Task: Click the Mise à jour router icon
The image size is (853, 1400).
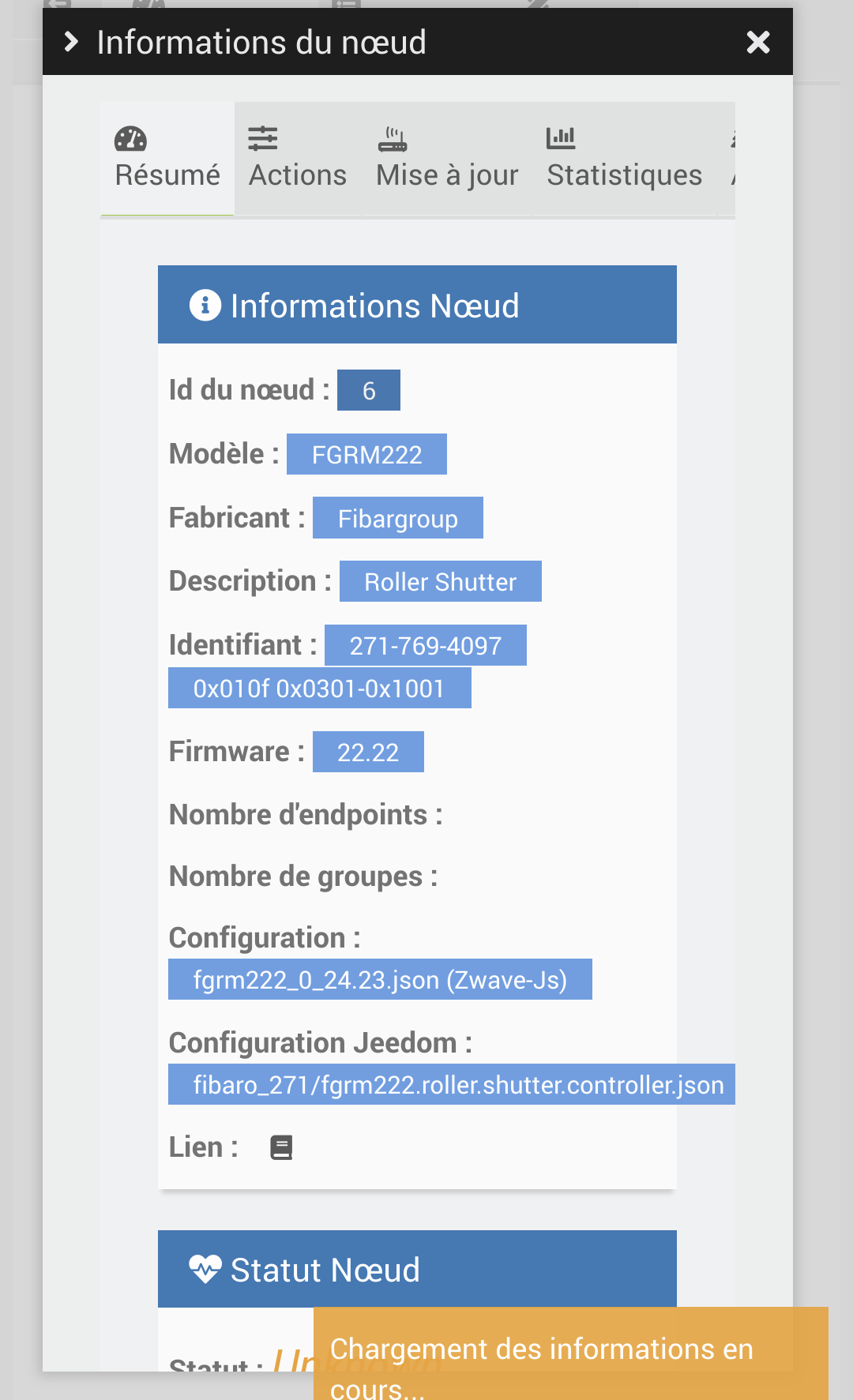Action: 393,139
